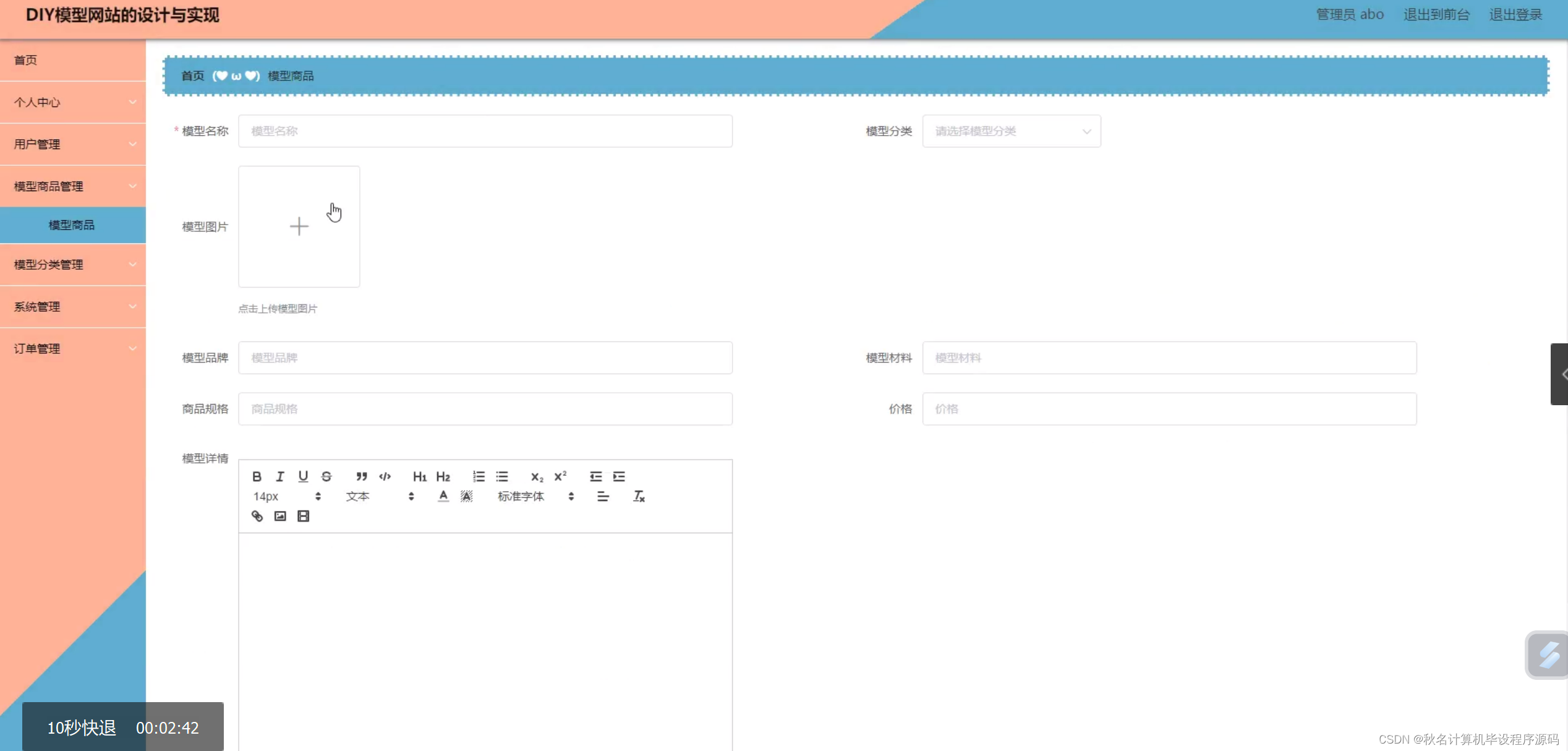
Task: Click 退出到前台 in the header
Action: (1436, 14)
